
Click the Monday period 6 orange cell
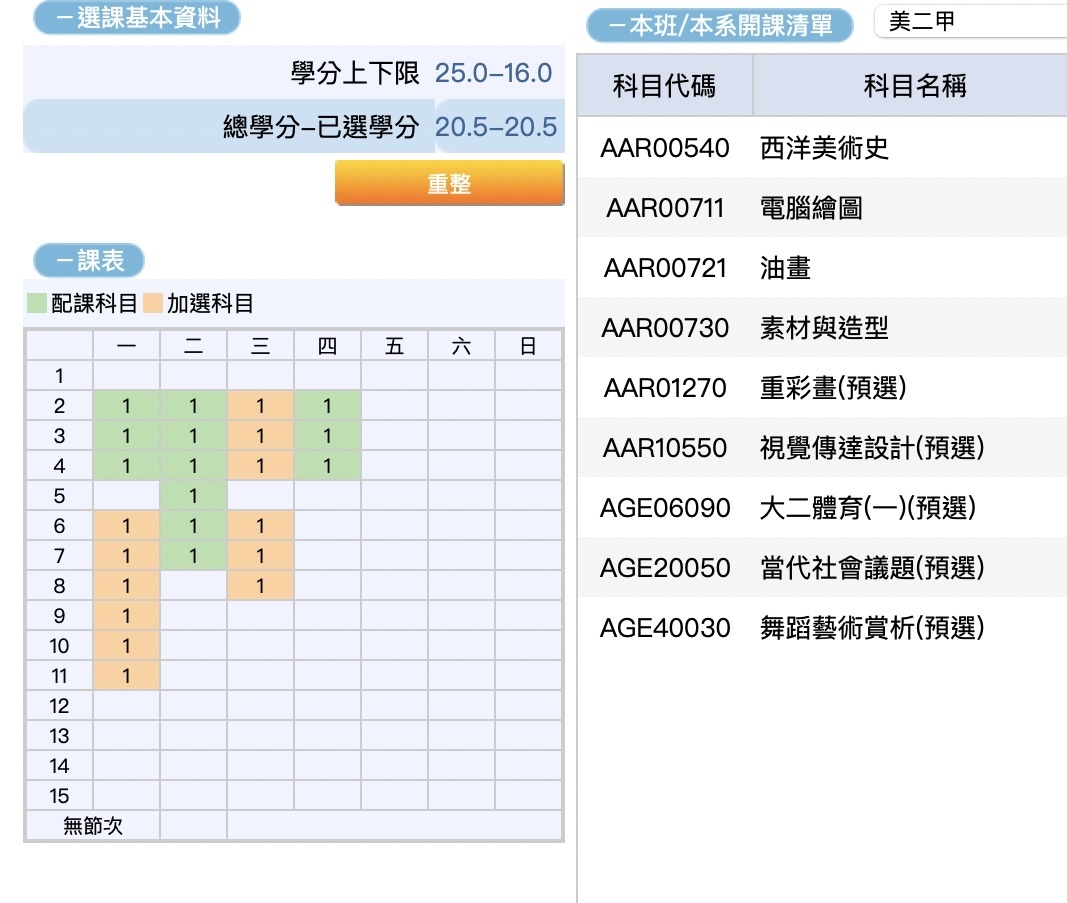[126, 525]
